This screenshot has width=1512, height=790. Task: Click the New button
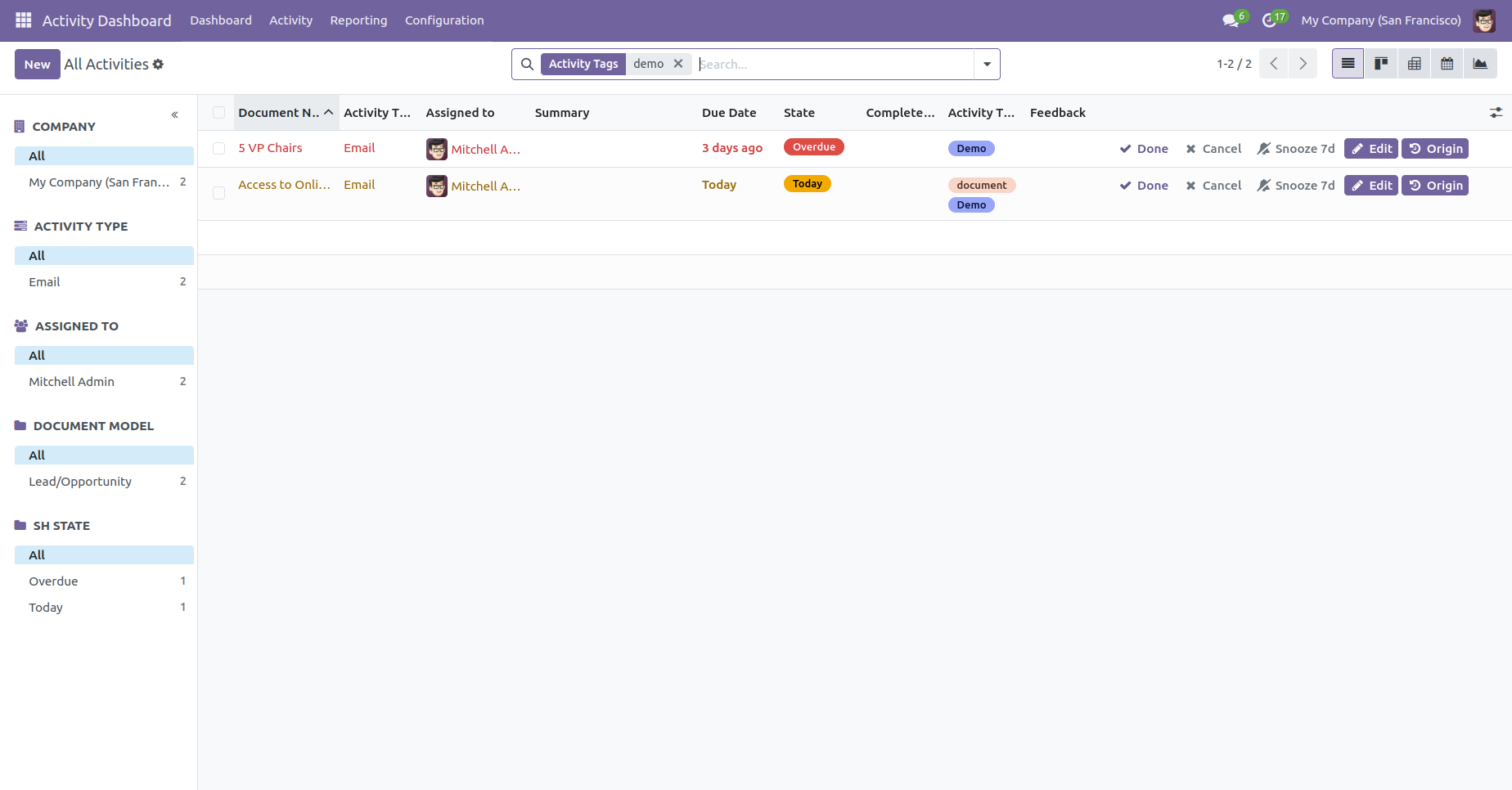click(x=38, y=65)
